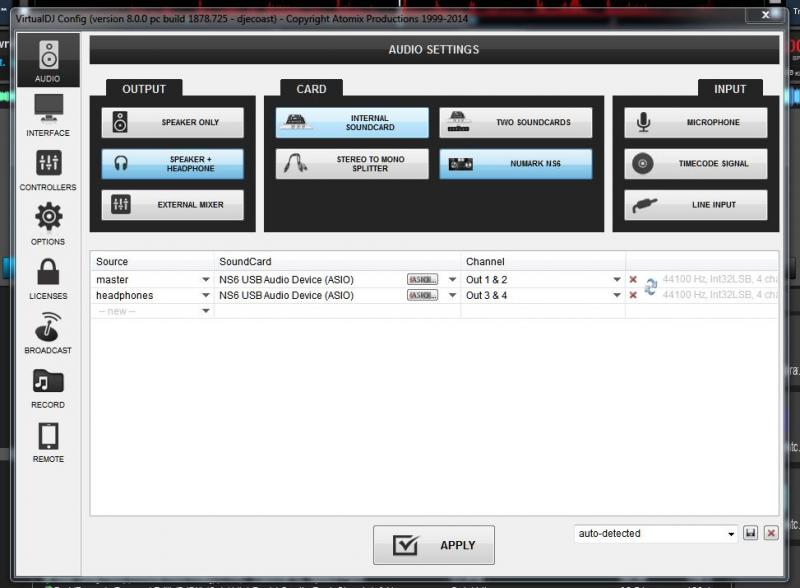Expand soundcard dropdown for master row
Screen dimensions: 800x588
tap(452, 280)
